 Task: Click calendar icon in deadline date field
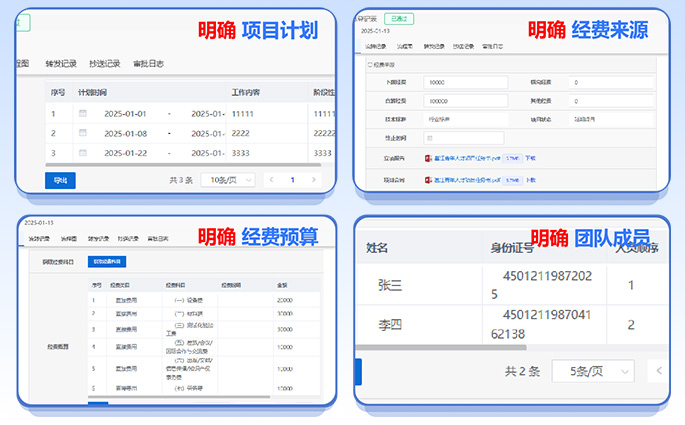[x=430, y=137]
